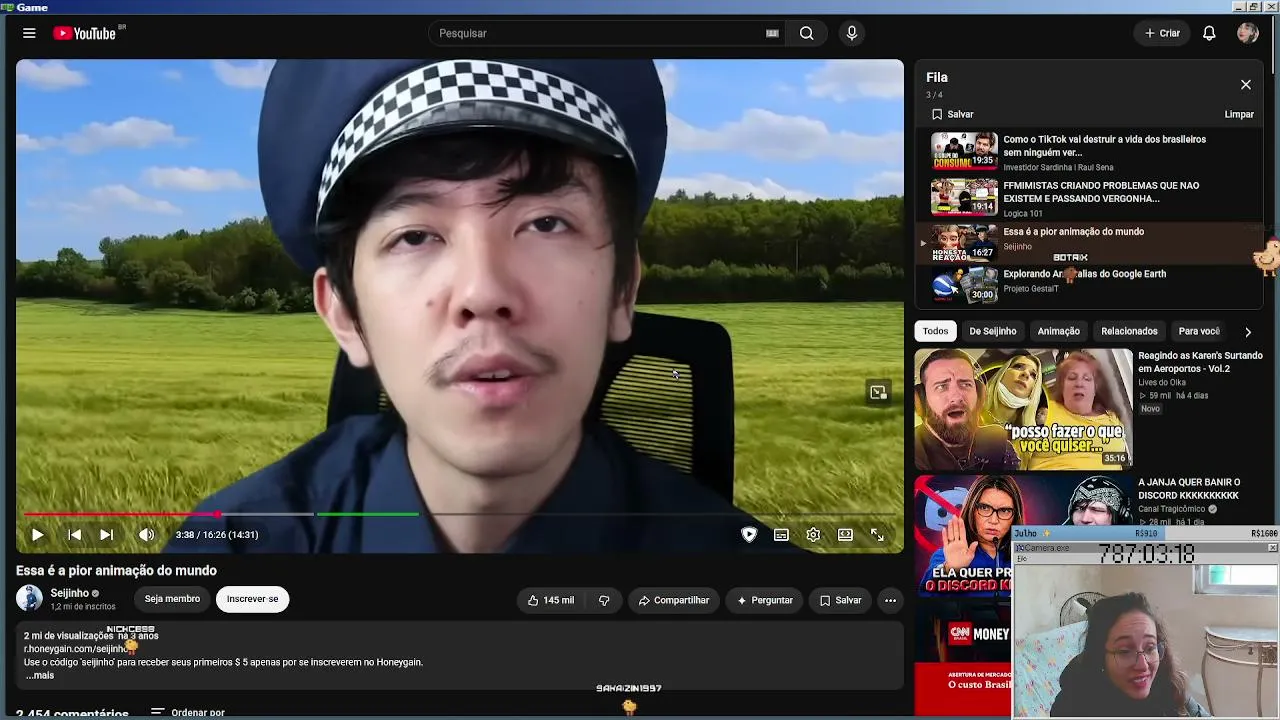
Task: Like the video with 145 mil
Action: click(x=551, y=600)
